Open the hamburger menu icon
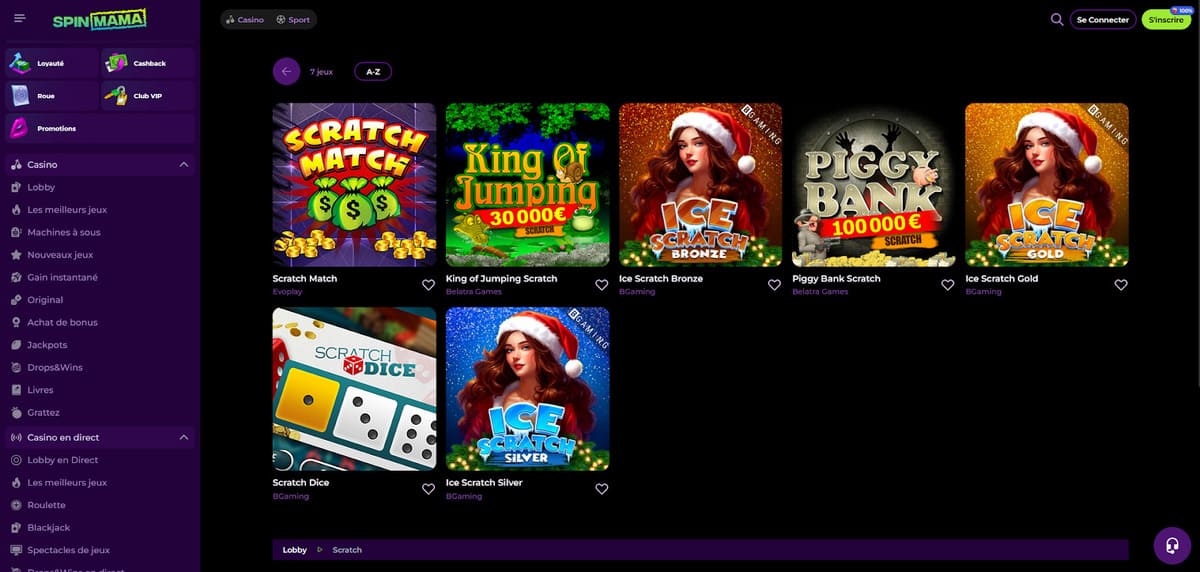Screen dimensions: 1200x572 20,19
